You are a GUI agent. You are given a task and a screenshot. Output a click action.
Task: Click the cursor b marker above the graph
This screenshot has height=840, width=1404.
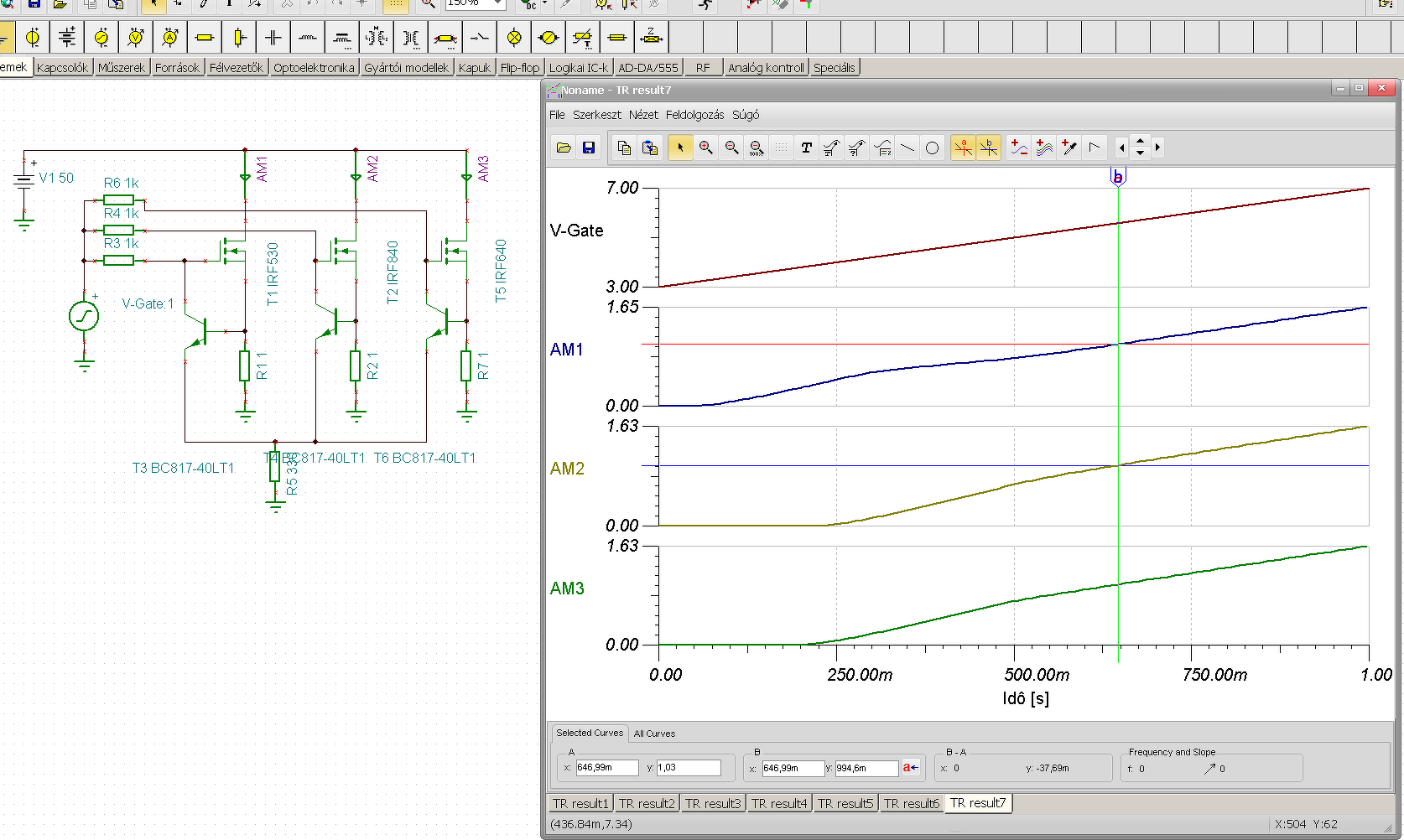click(1117, 177)
